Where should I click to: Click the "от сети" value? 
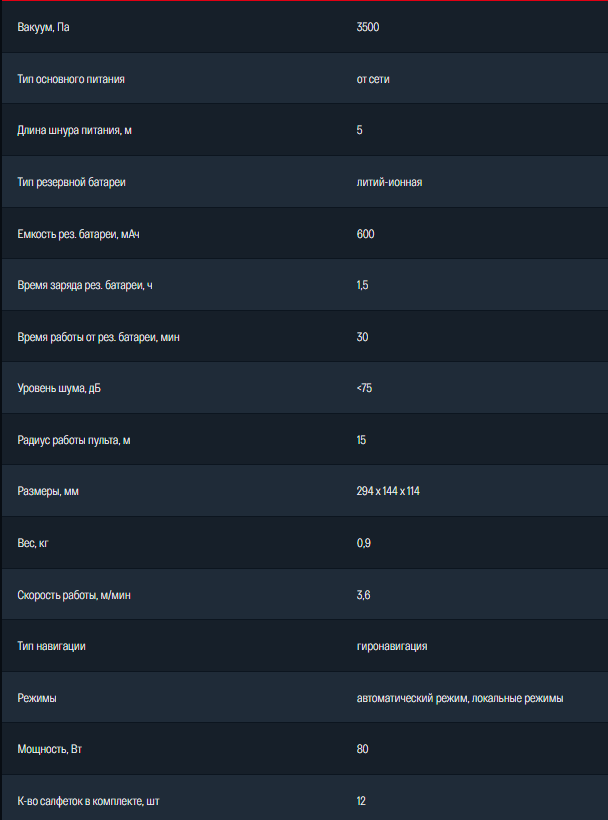(373, 79)
